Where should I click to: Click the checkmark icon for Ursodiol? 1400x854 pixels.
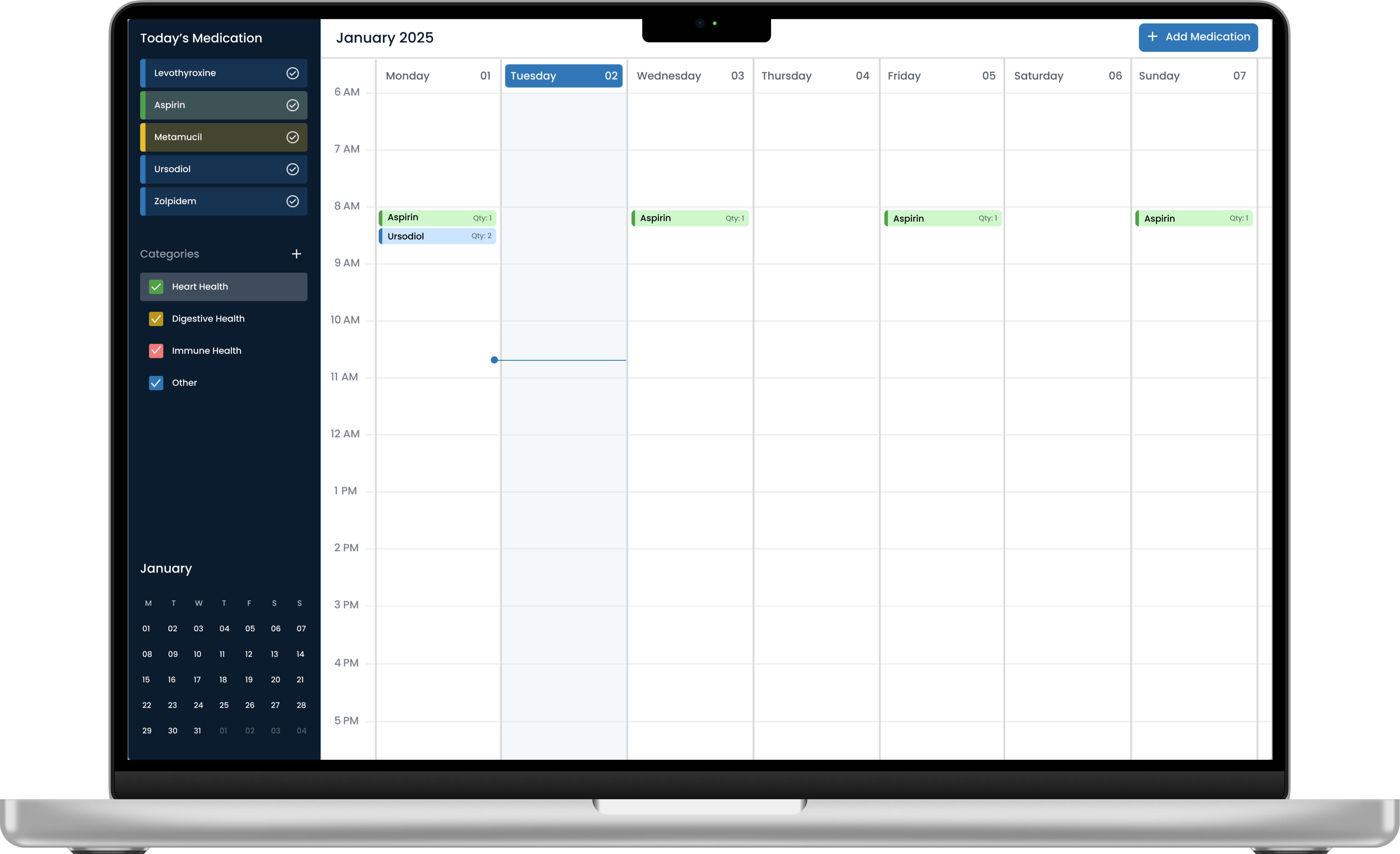click(x=293, y=169)
